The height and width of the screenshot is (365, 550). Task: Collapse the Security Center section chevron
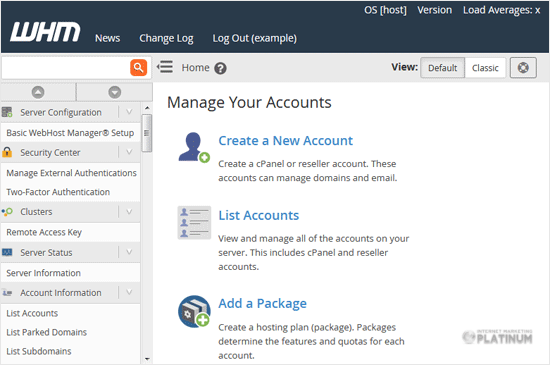click(x=129, y=152)
